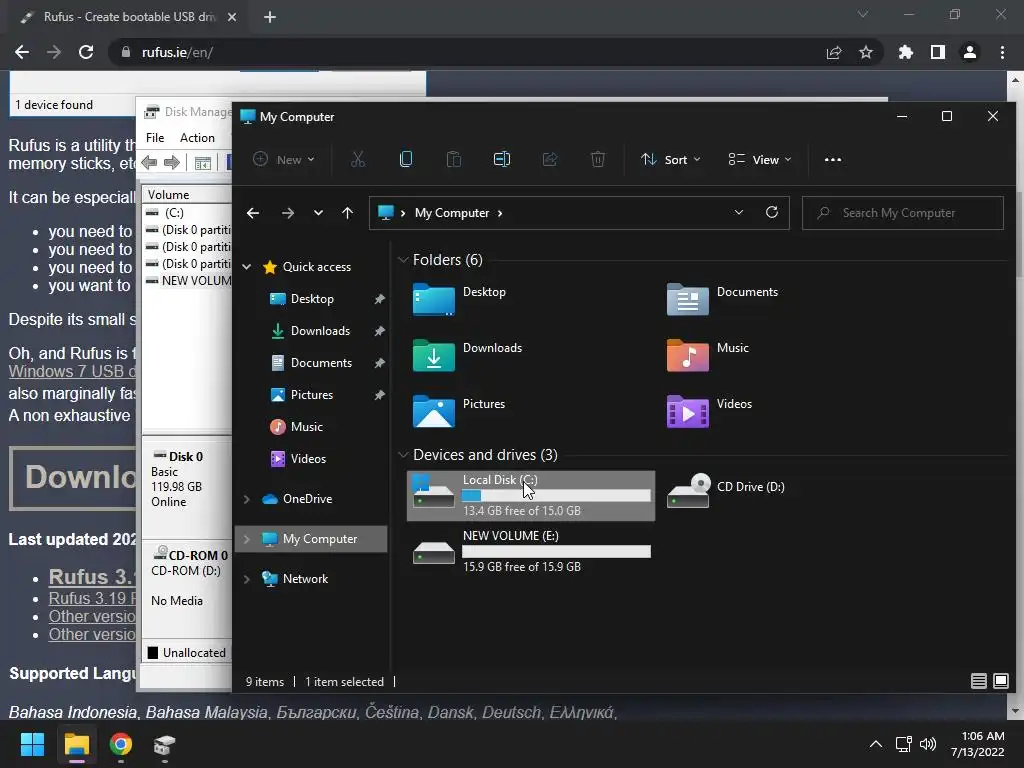Screen dimensions: 1024x768
Task: Go up one folder level
Action: pyautogui.click(x=347, y=213)
